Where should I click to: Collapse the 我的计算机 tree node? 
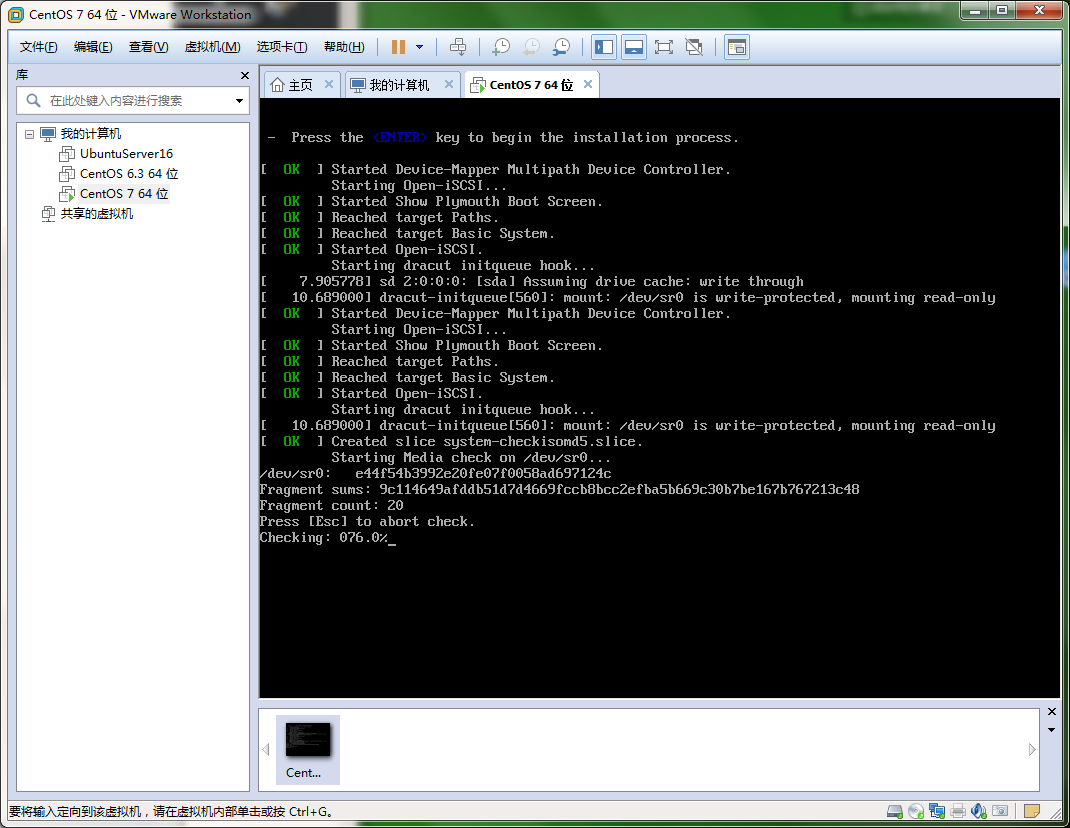point(29,134)
